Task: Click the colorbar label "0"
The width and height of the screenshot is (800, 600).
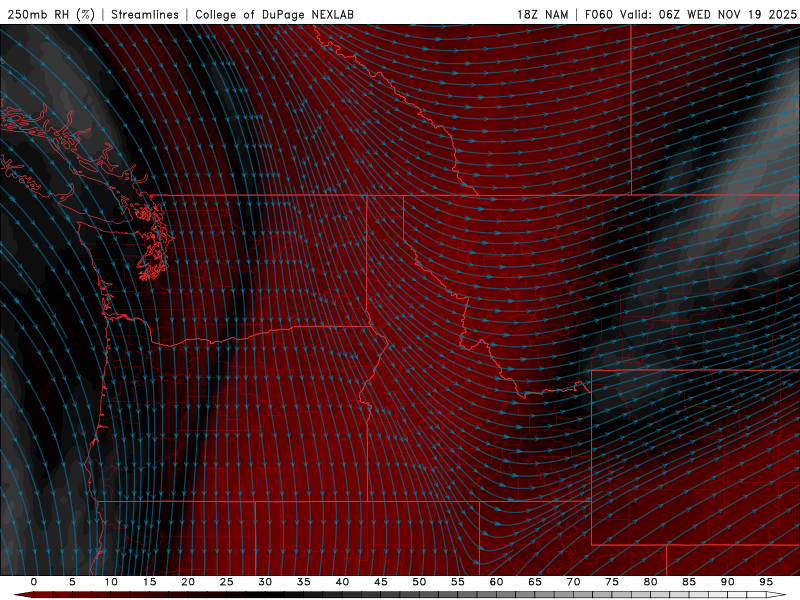Action: tap(34, 582)
